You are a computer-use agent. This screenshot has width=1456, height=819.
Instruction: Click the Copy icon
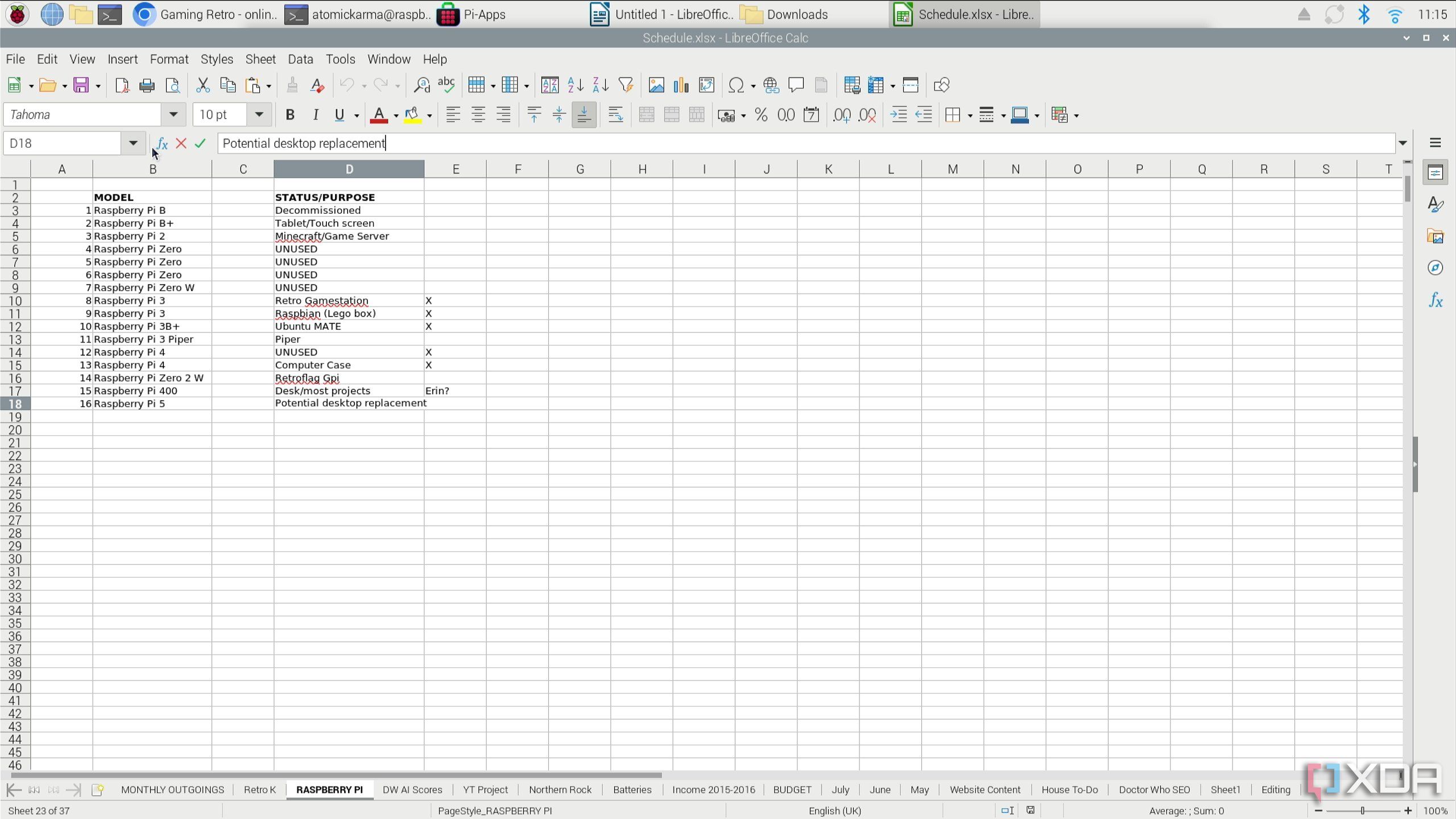tap(227, 85)
